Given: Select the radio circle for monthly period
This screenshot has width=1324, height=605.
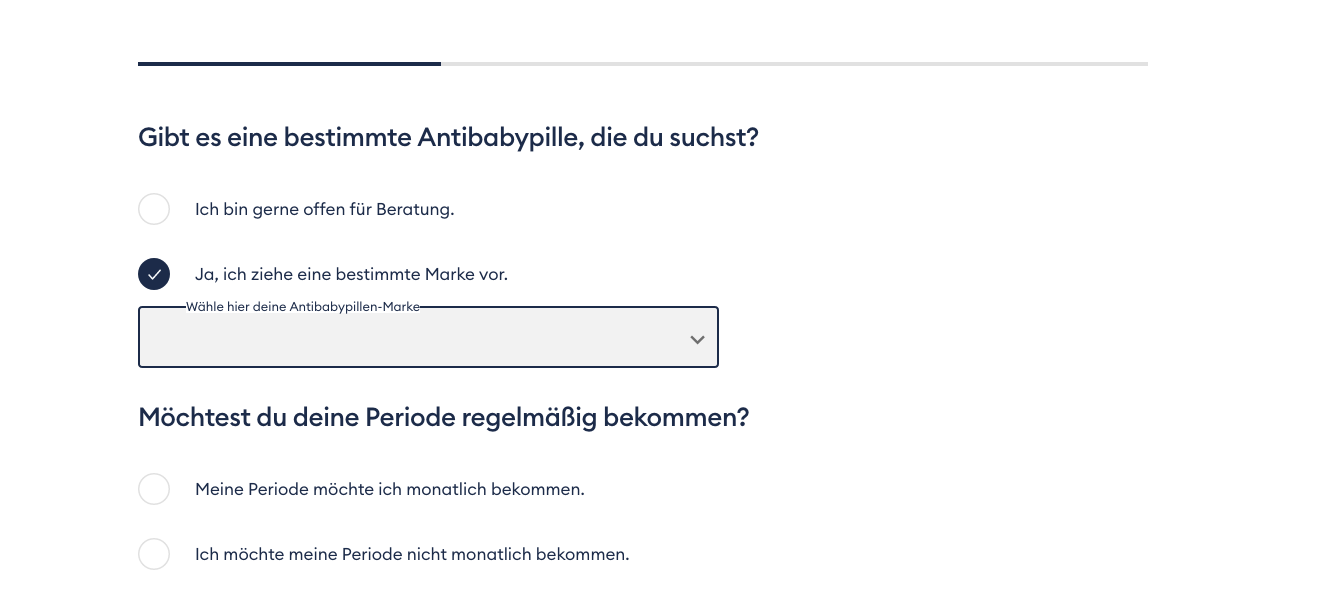Looking at the screenshot, I should tap(154, 489).
